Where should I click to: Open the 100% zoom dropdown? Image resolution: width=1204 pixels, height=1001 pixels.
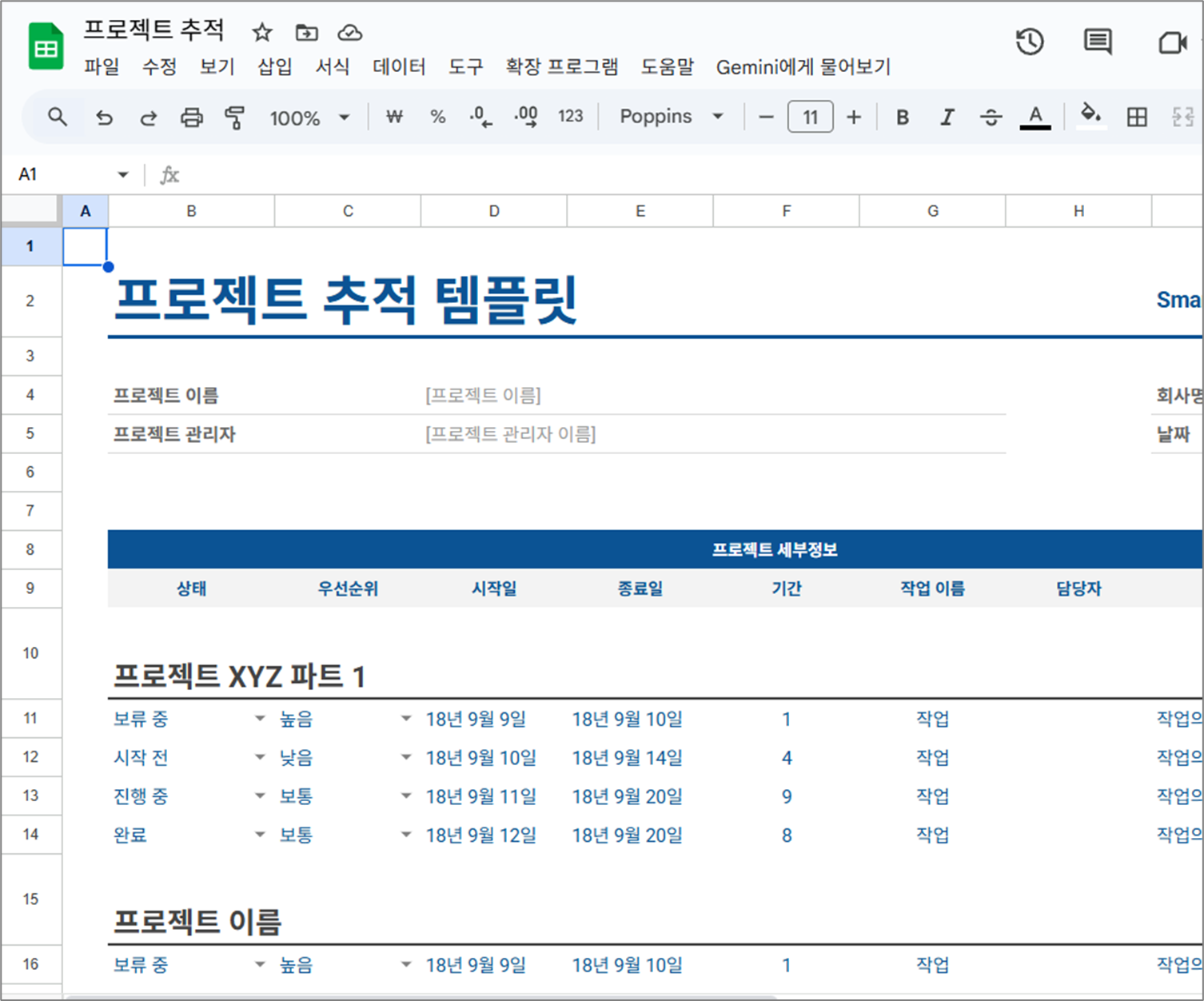pyautogui.click(x=309, y=118)
